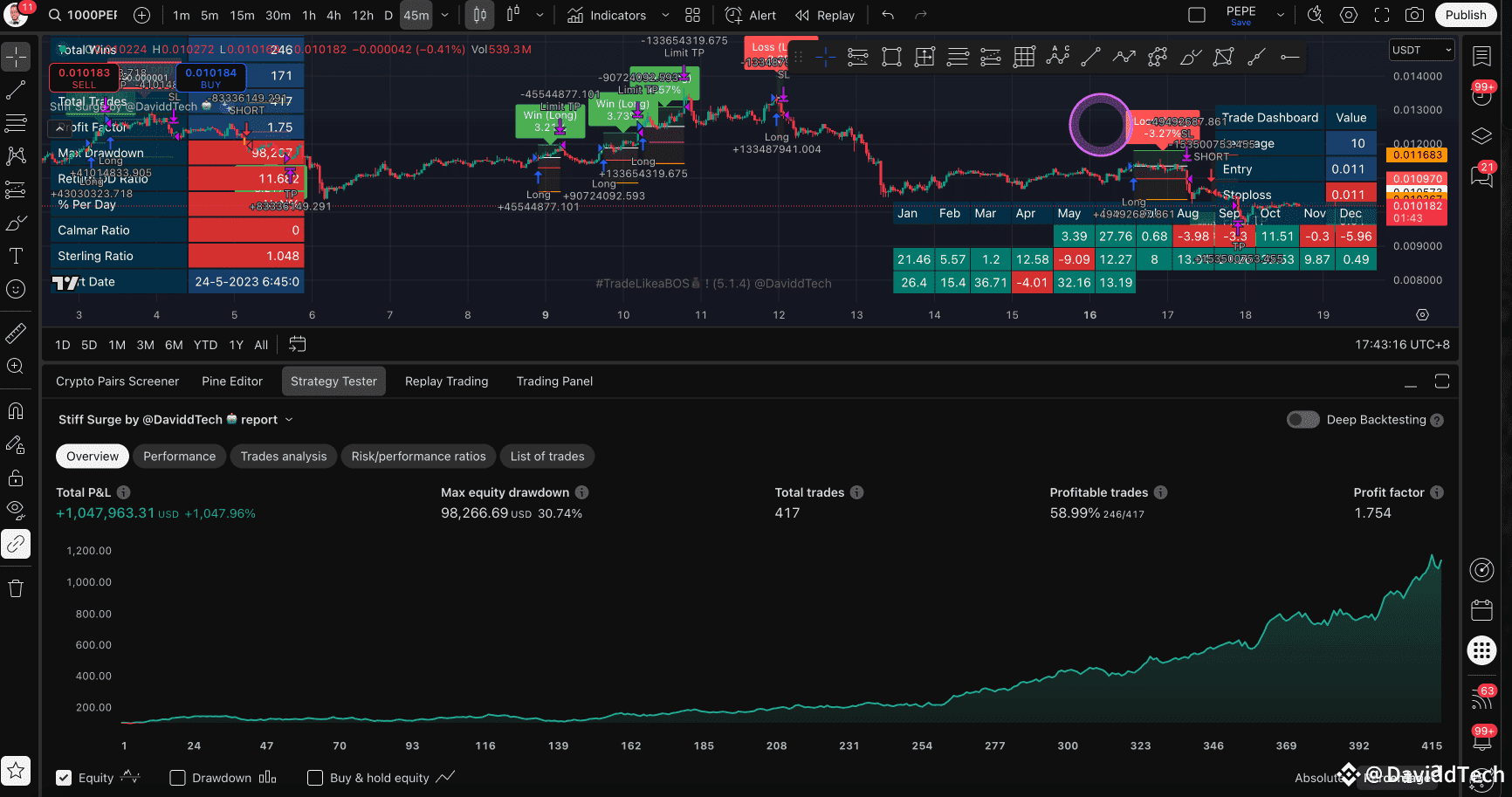Image resolution: width=1512 pixels, height=797 pixels.
Task: Expand the chart type dropdown arrow
Action: pos(540,15)
